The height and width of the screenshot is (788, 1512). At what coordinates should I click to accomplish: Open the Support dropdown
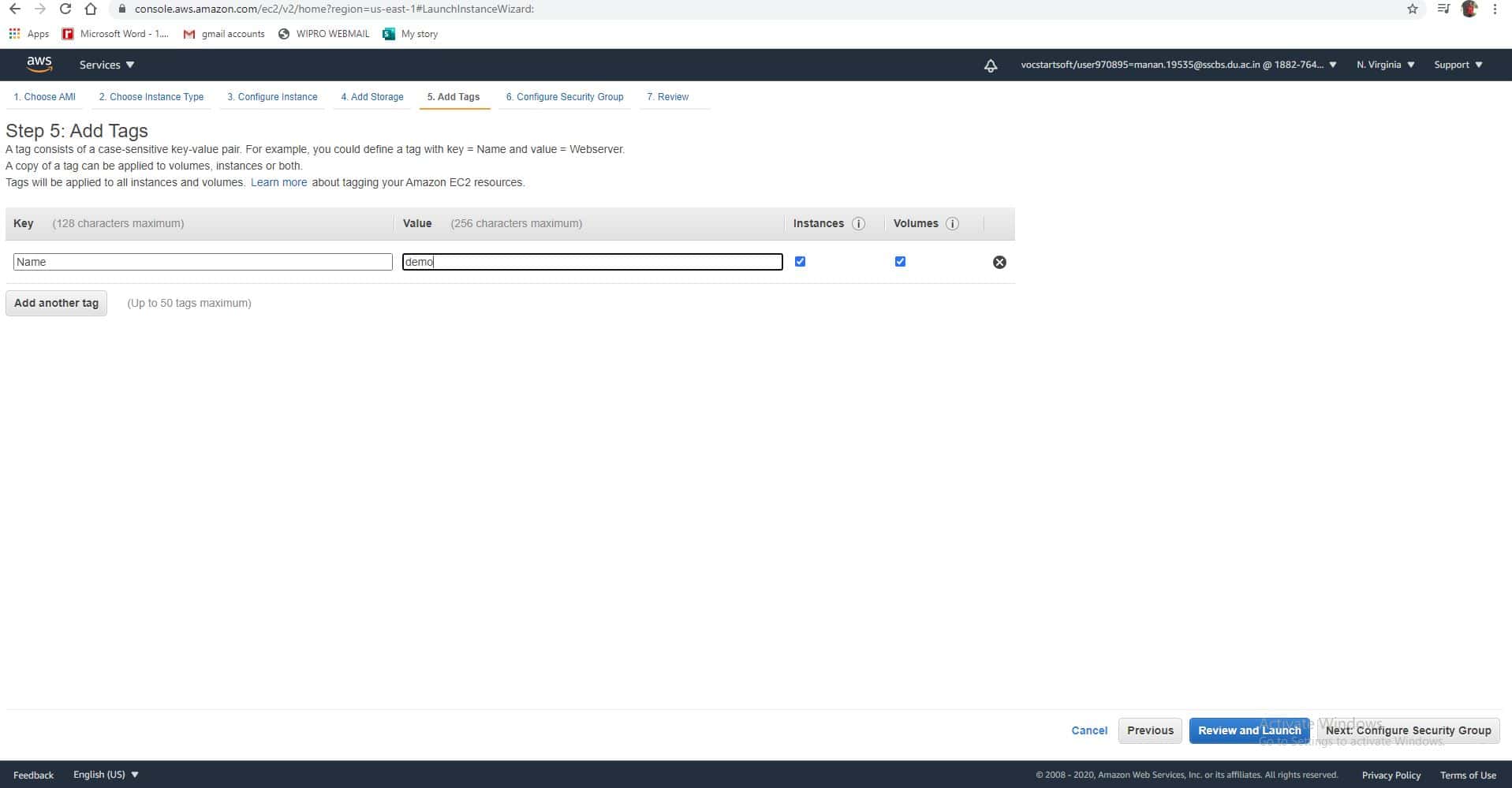[x=1458, y=65]
